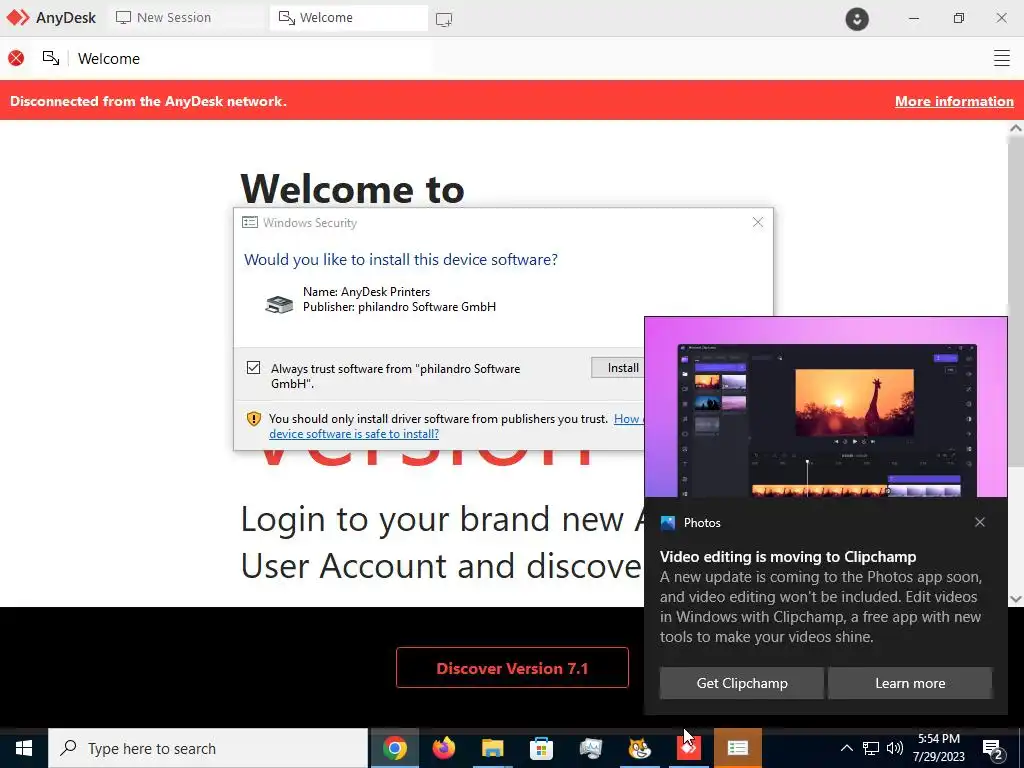Click the dark circular download arrow icon
The image size is (1024, 768).
pyautogui.click(x=857, y=18)
